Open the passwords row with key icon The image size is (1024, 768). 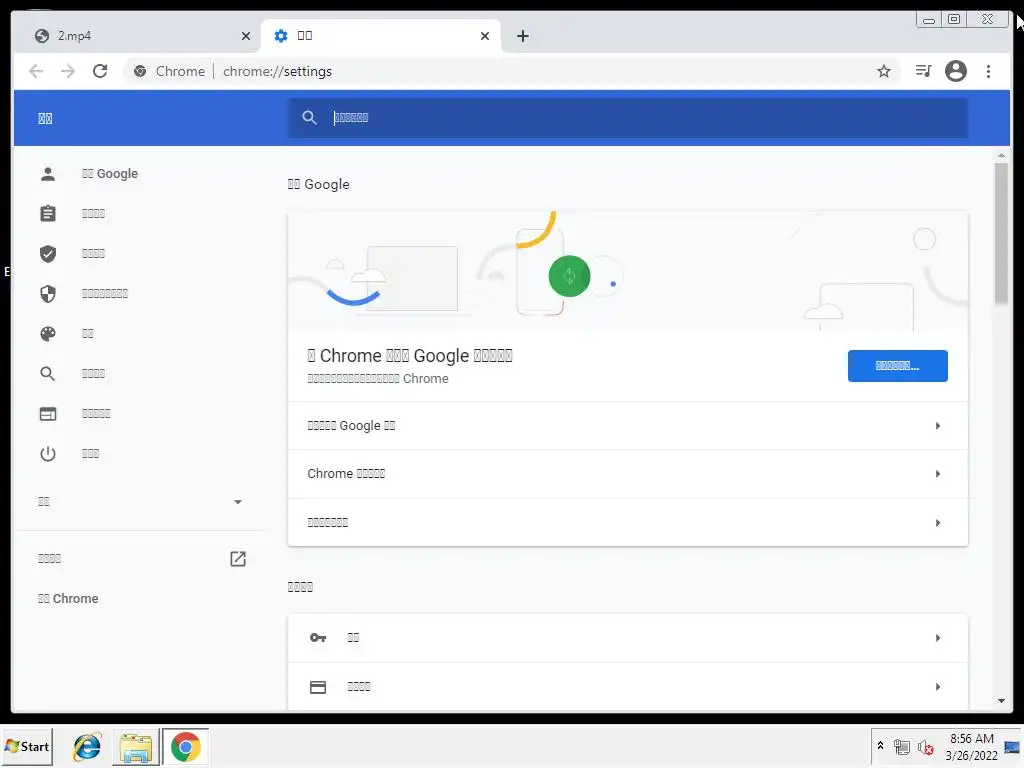click(628, 638)
